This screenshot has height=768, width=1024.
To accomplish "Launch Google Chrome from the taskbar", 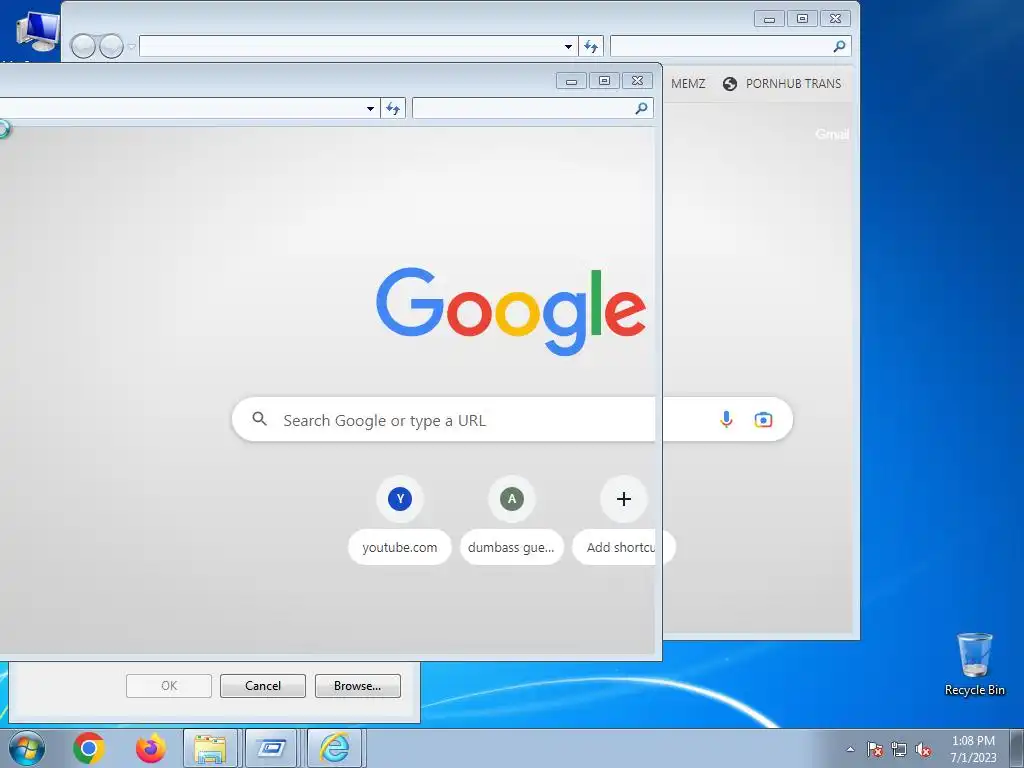I will [89, 748].
